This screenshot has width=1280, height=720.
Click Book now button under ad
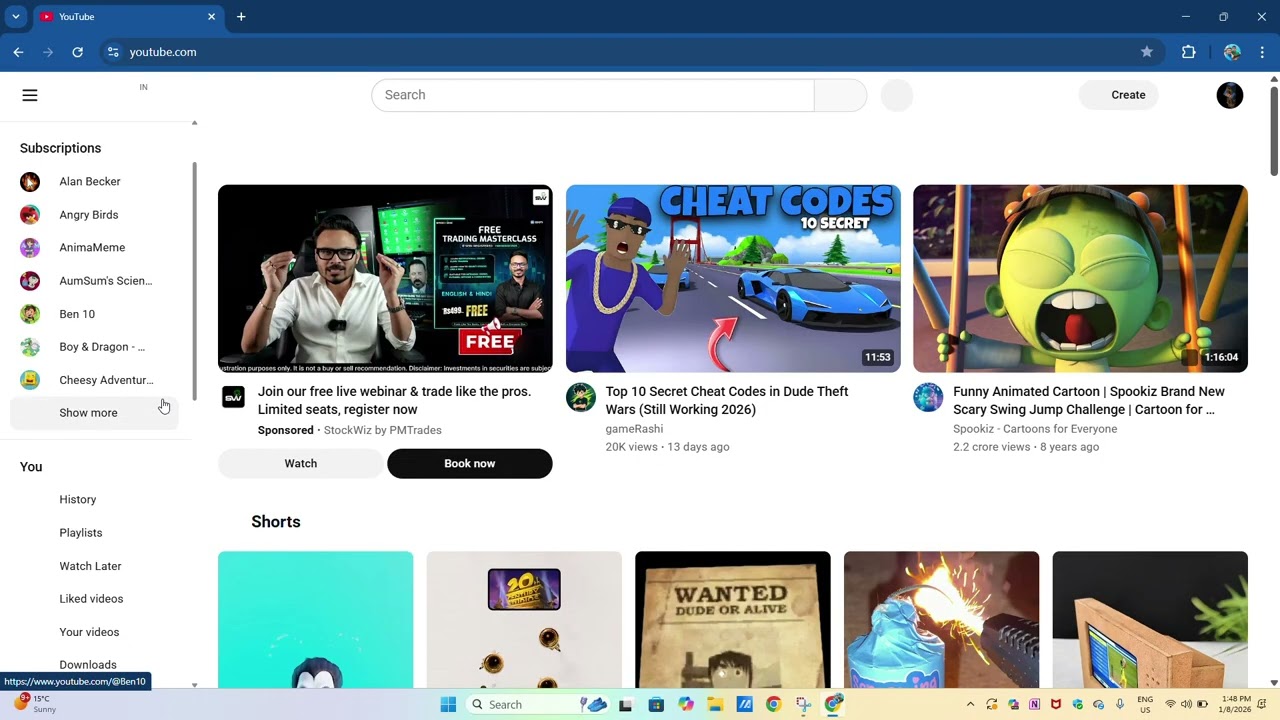pyautogui.click(x=470, y=464)
